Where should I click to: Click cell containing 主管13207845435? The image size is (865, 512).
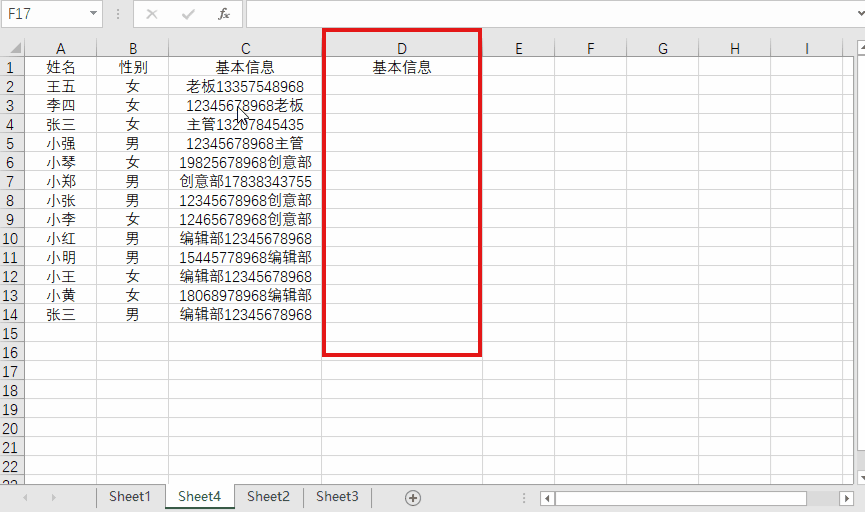tap(245, 125)
